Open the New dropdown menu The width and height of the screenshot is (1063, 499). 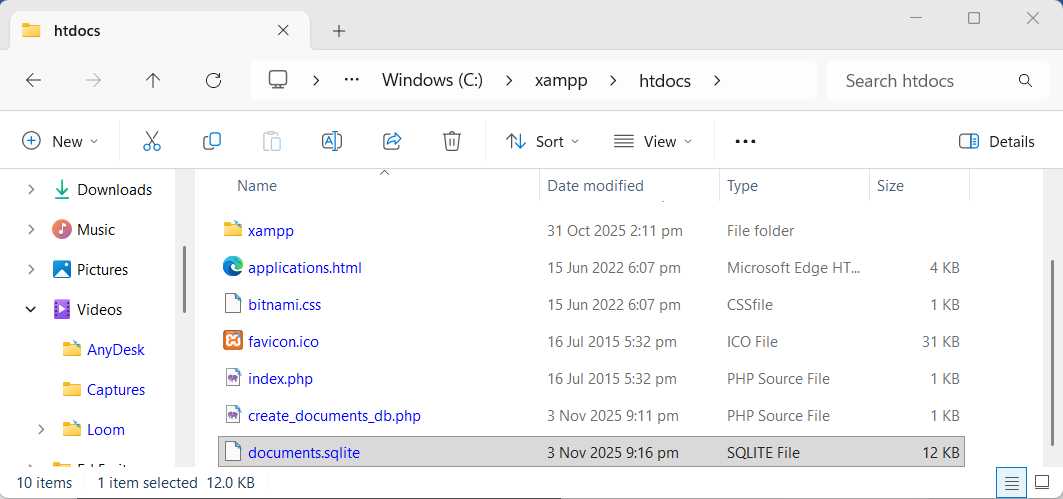[60, 141]
